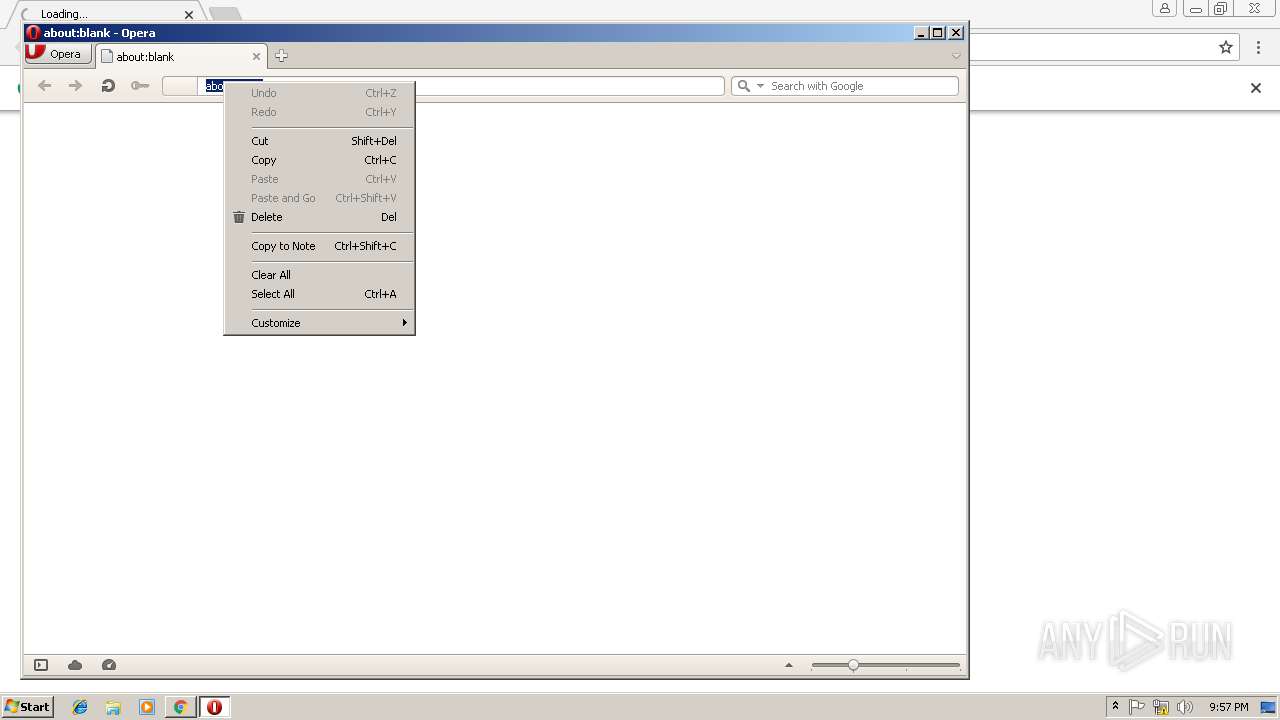Viewport: 1280px width, 720px height.
Task: Choose Select All from context menu
Action: click(x=319, y=294)
